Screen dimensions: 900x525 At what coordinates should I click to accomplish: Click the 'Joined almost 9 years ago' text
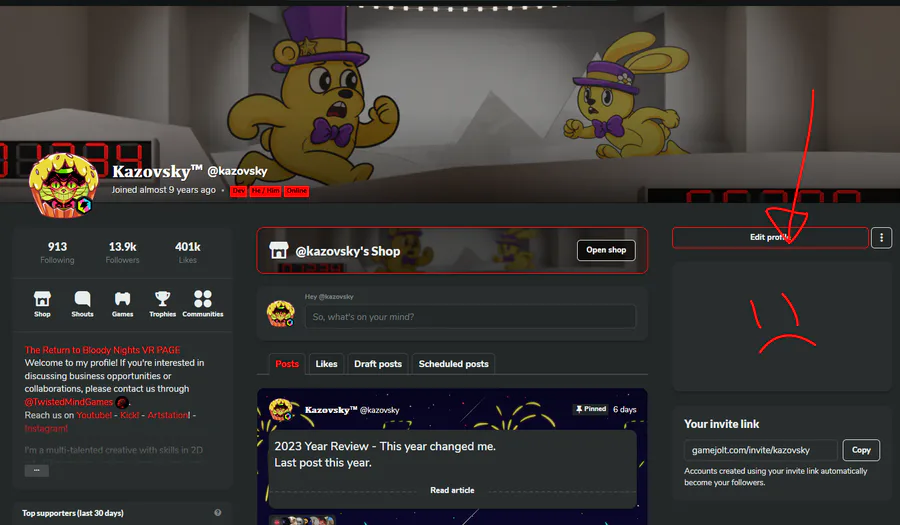coord(164,190)
